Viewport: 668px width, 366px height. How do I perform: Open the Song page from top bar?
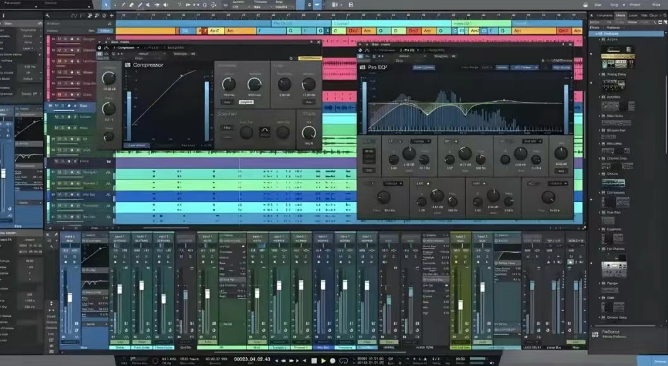point(614,5)
